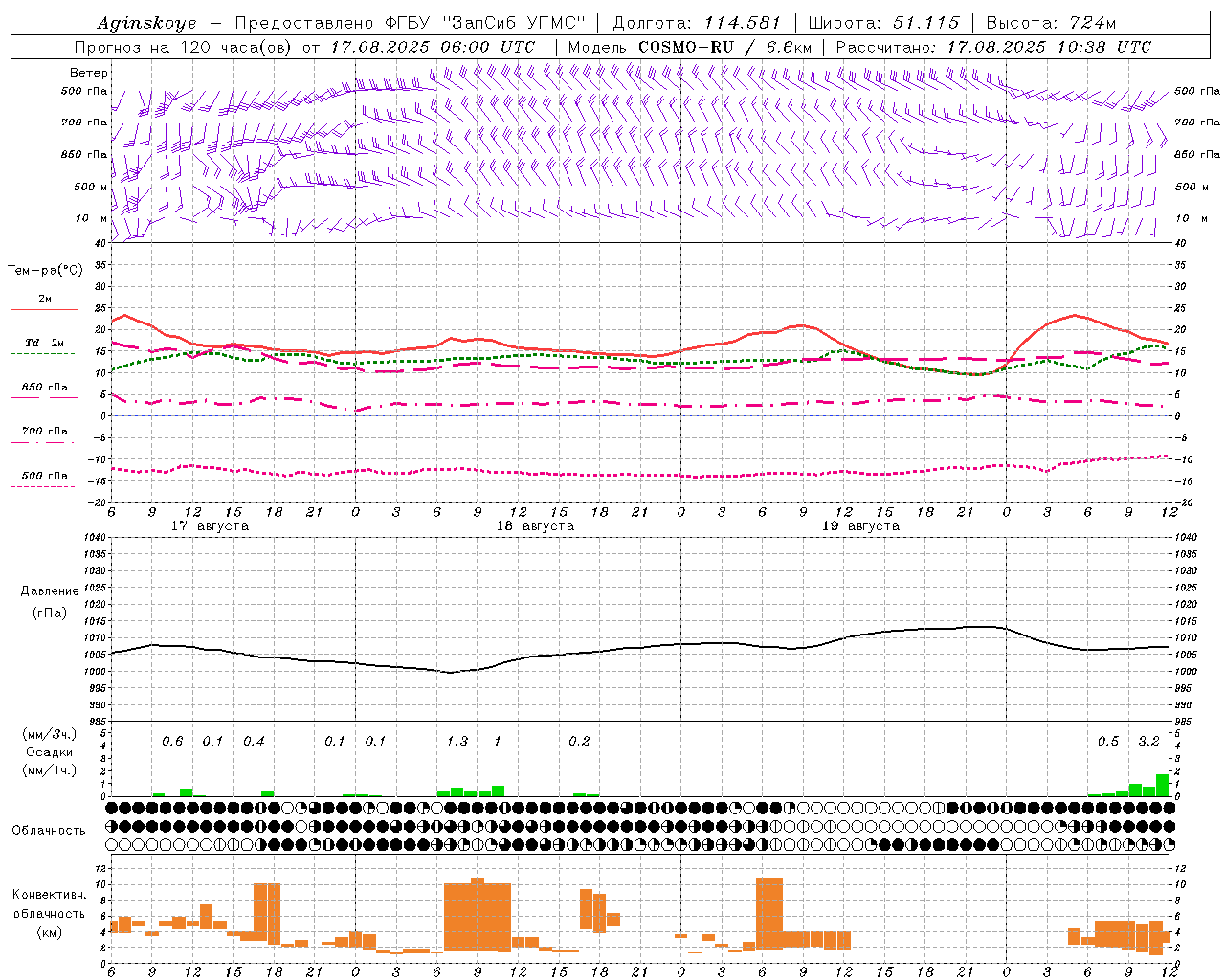Click the 0.4 precipitation amount value

[254, 742]
